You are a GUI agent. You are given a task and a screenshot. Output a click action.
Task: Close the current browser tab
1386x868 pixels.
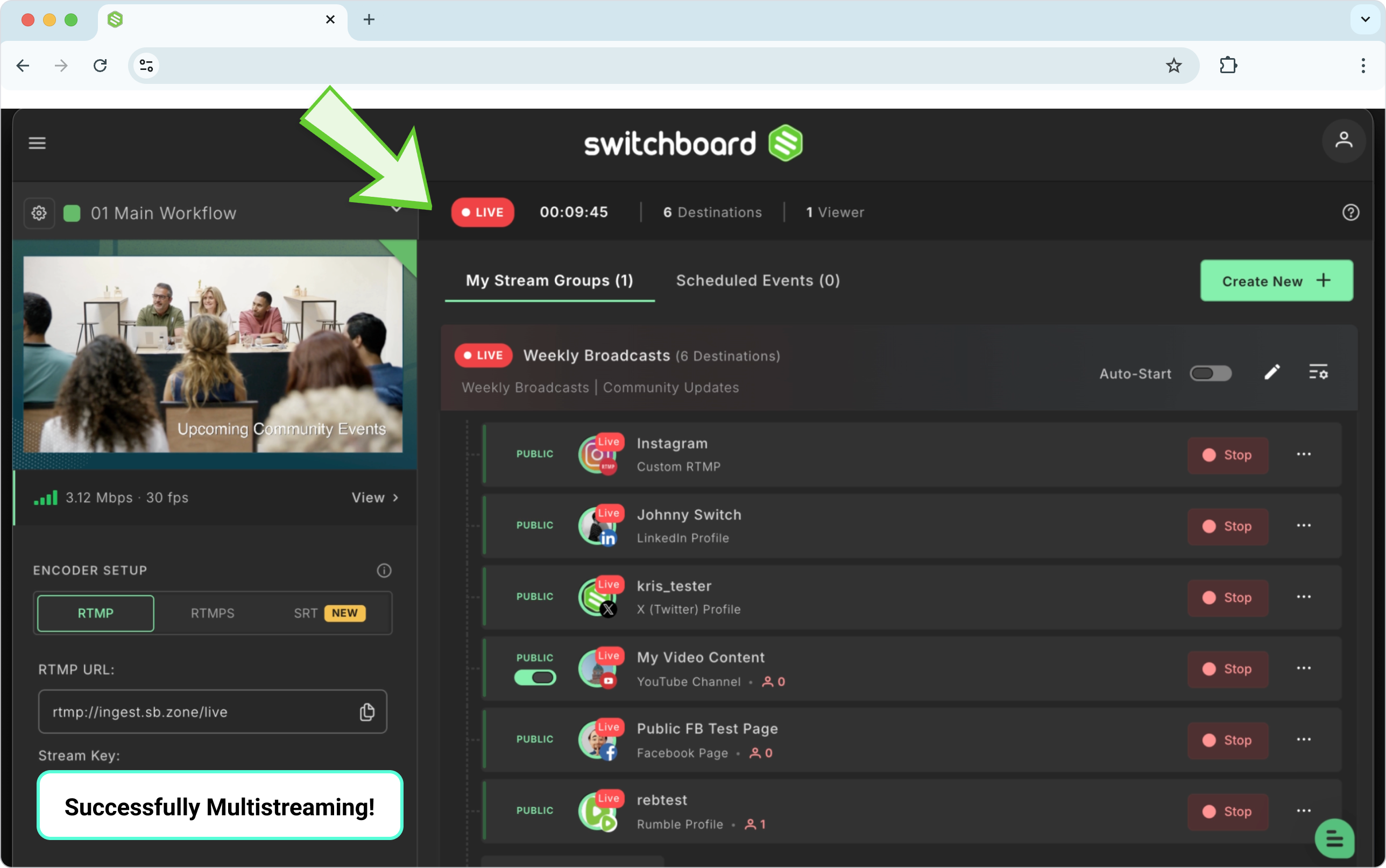pos(330,19)
